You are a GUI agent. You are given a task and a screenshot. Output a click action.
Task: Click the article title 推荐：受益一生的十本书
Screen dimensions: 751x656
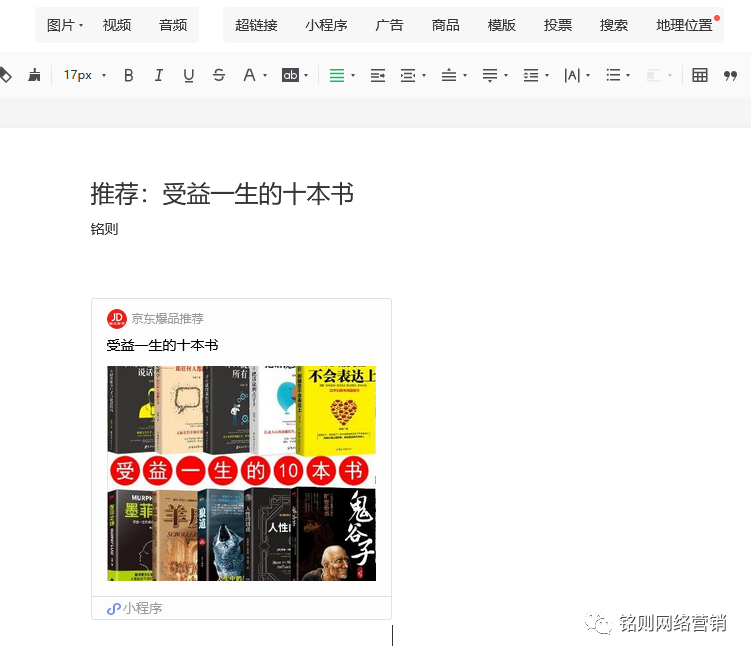click(222, 194)
